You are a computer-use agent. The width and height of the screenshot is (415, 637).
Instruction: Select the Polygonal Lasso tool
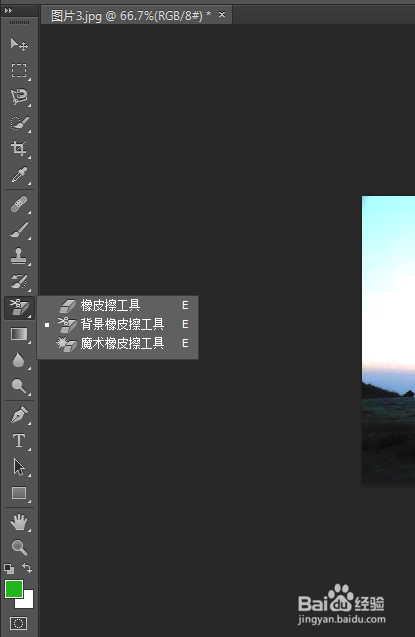19,97
